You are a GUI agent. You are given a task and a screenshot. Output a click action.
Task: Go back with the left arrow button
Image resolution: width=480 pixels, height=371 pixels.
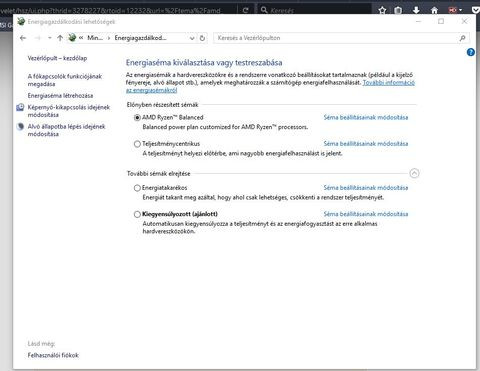(23, 38)
